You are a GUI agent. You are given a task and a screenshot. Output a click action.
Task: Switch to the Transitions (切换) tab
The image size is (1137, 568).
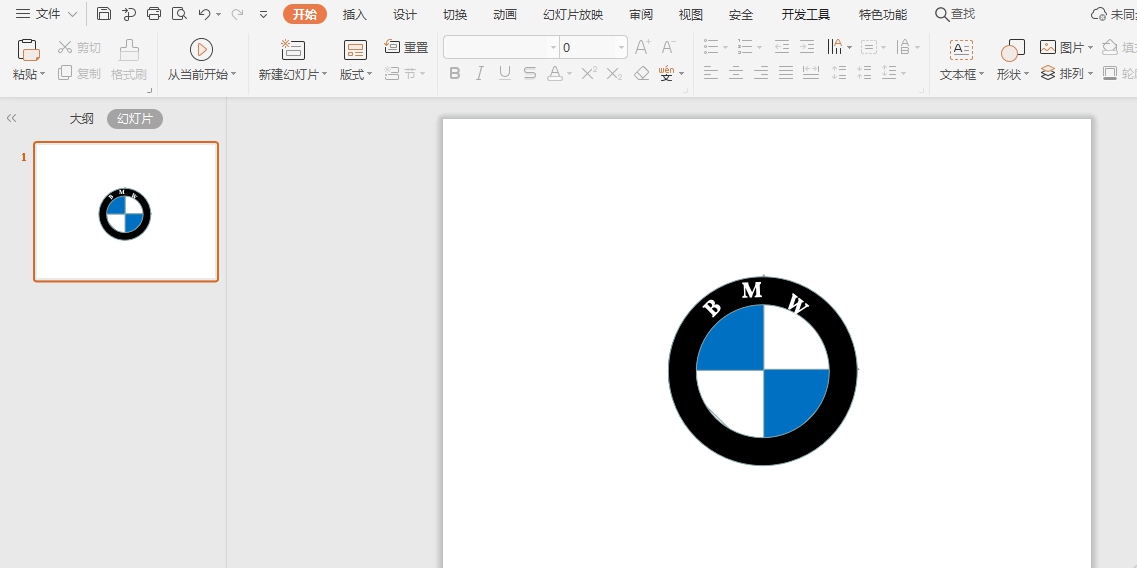(x=455, y=15)
